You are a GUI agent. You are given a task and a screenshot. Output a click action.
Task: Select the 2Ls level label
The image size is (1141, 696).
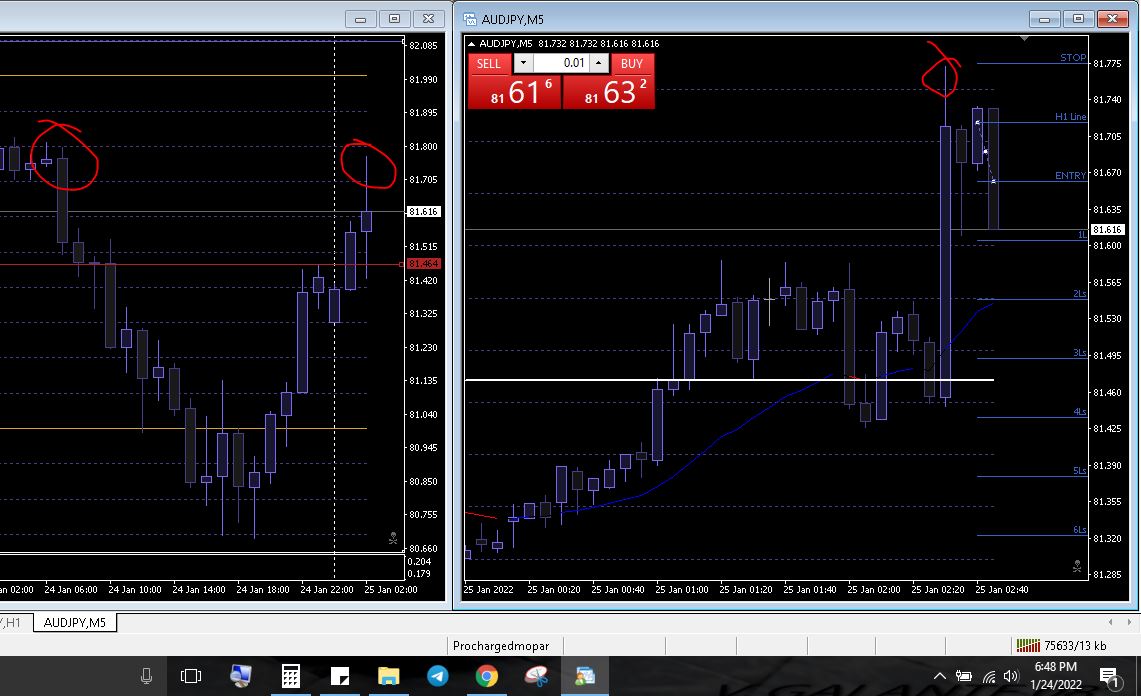pos(1080,293)
